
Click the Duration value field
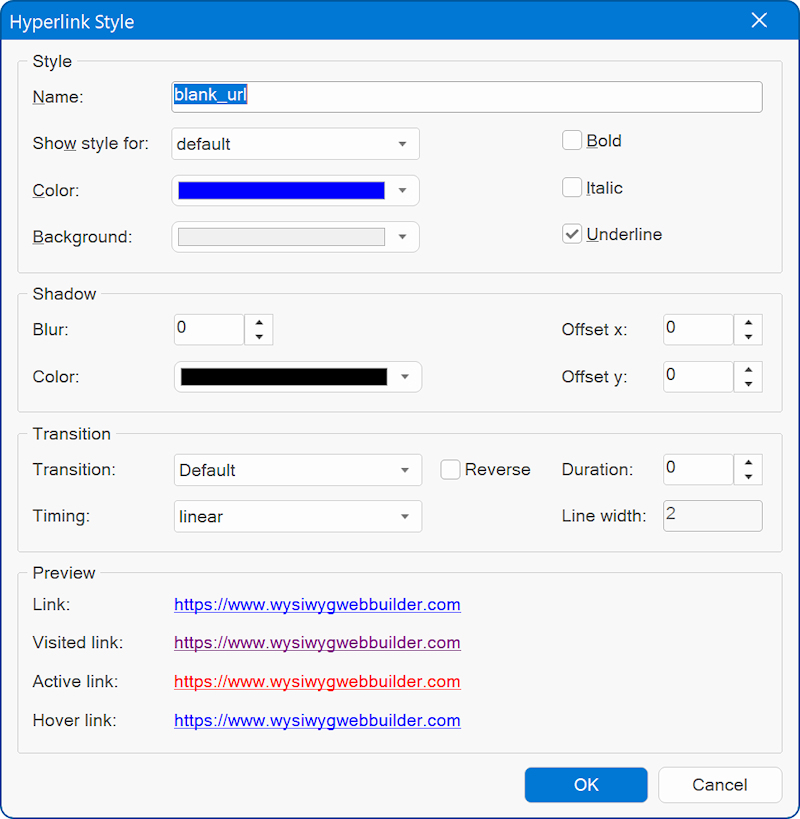click(x=698, y=469)
